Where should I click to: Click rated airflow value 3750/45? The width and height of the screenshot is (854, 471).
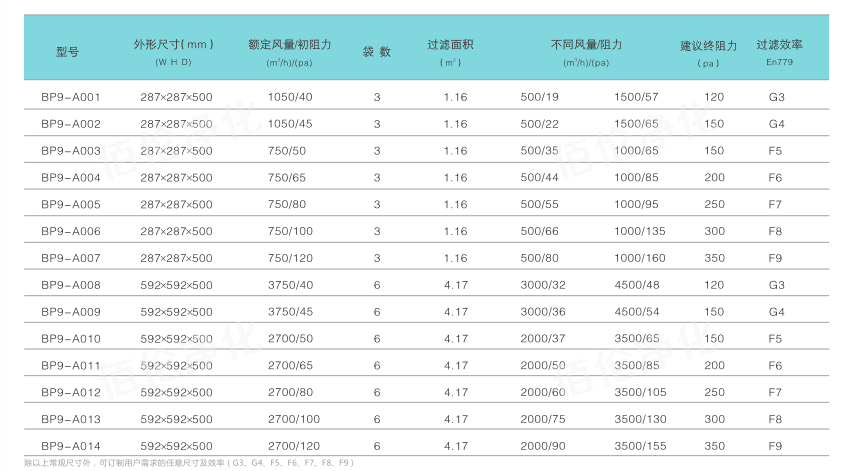click(x=290, y=311)
